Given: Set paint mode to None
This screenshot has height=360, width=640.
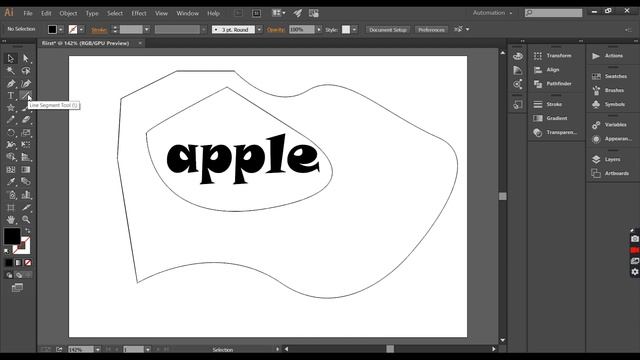Looking at the screenshot, I should tap(28, 262).
